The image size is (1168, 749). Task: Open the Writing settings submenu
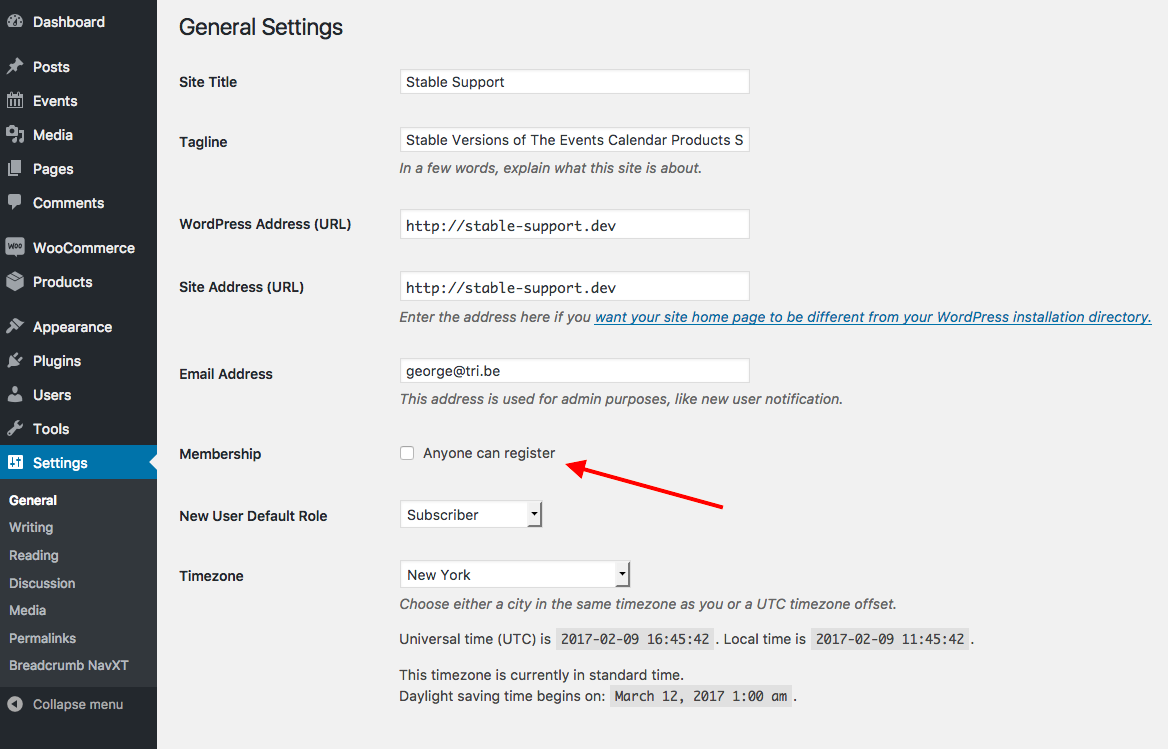(31, 527)
